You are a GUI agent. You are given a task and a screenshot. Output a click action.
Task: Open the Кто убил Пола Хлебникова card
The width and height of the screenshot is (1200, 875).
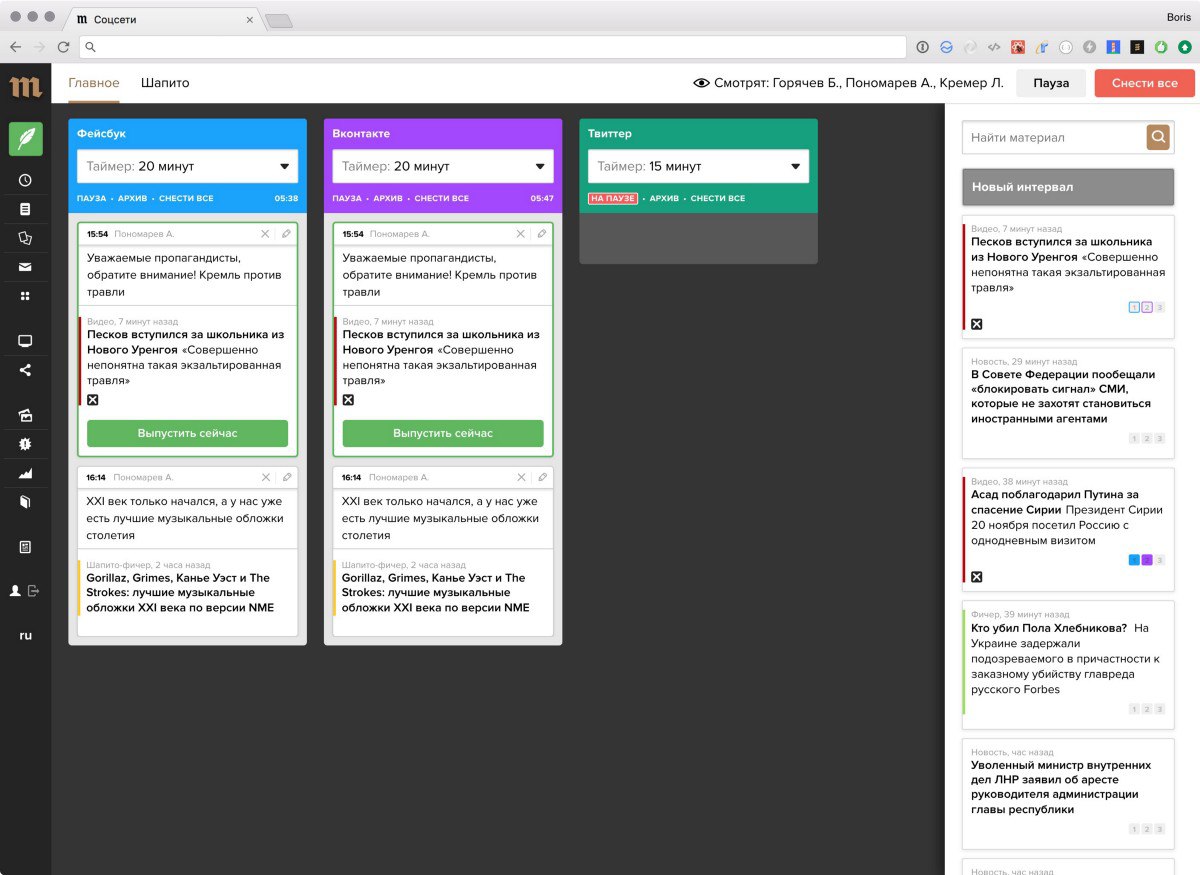pyautogui.click(x=1067, y=665)
